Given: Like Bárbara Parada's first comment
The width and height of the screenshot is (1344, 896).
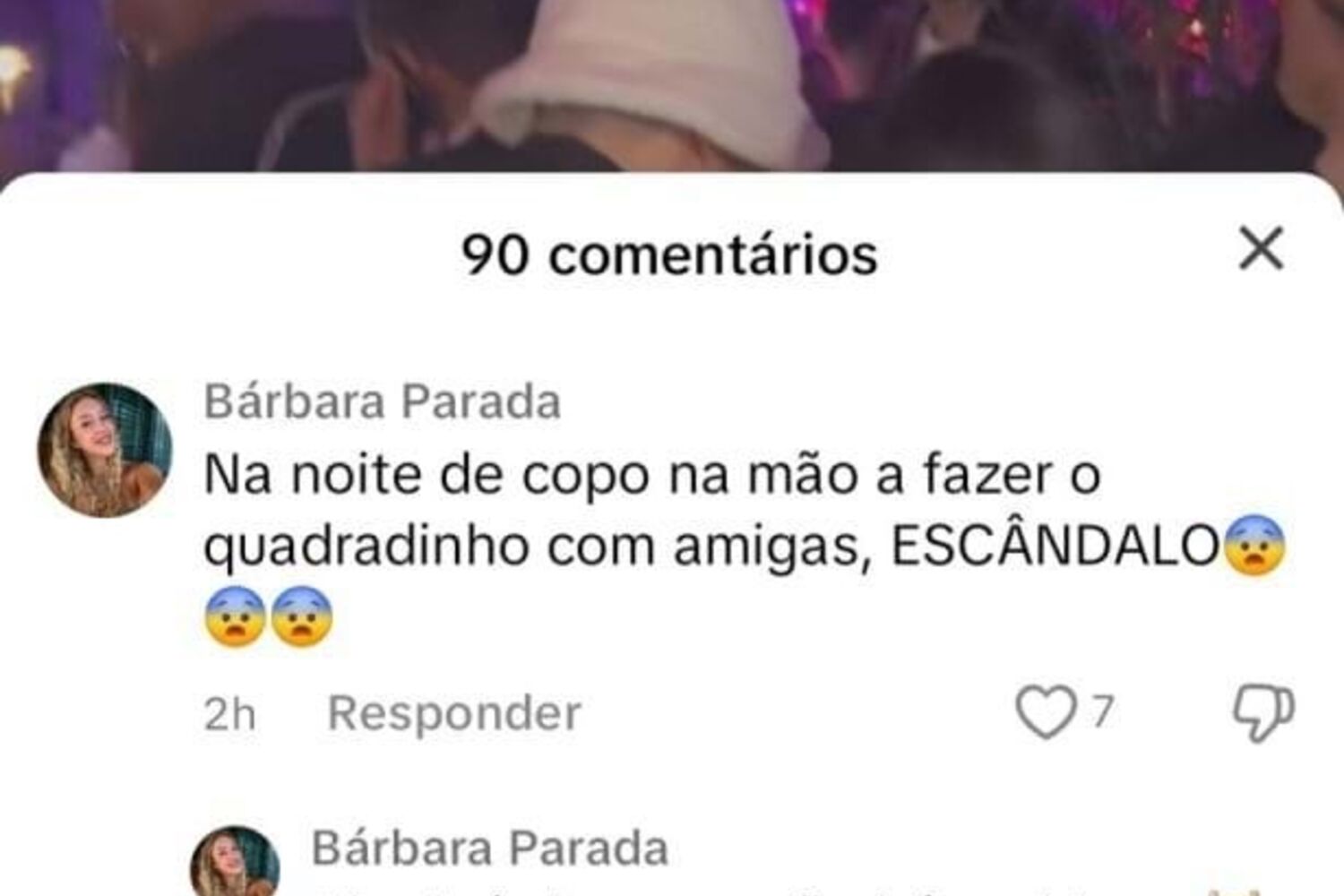Looking at the screenshot, I should pos(1045,712).
